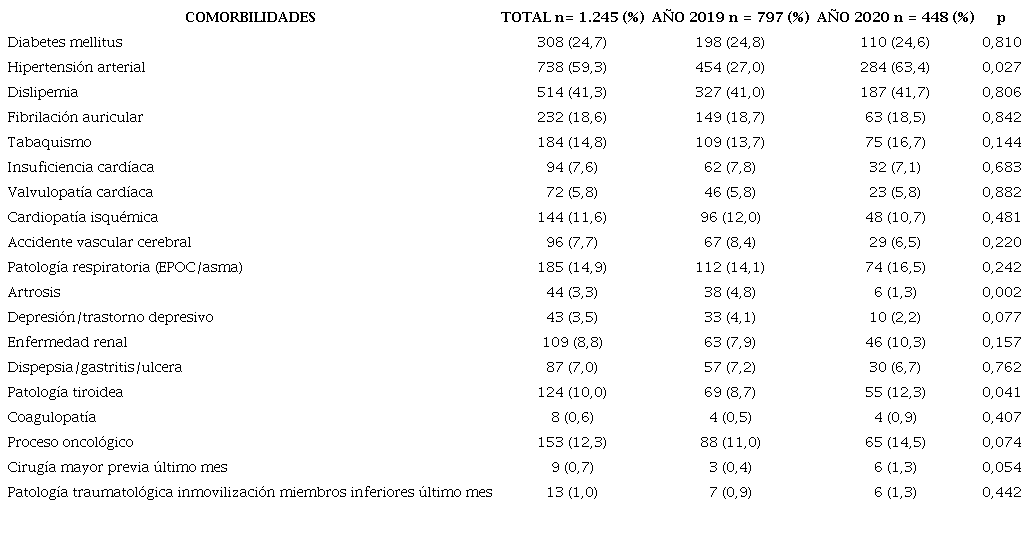Select the Accidente vascular cerebral label
This screenshot has width=1030, height=542.
click(x=99, y=242)
